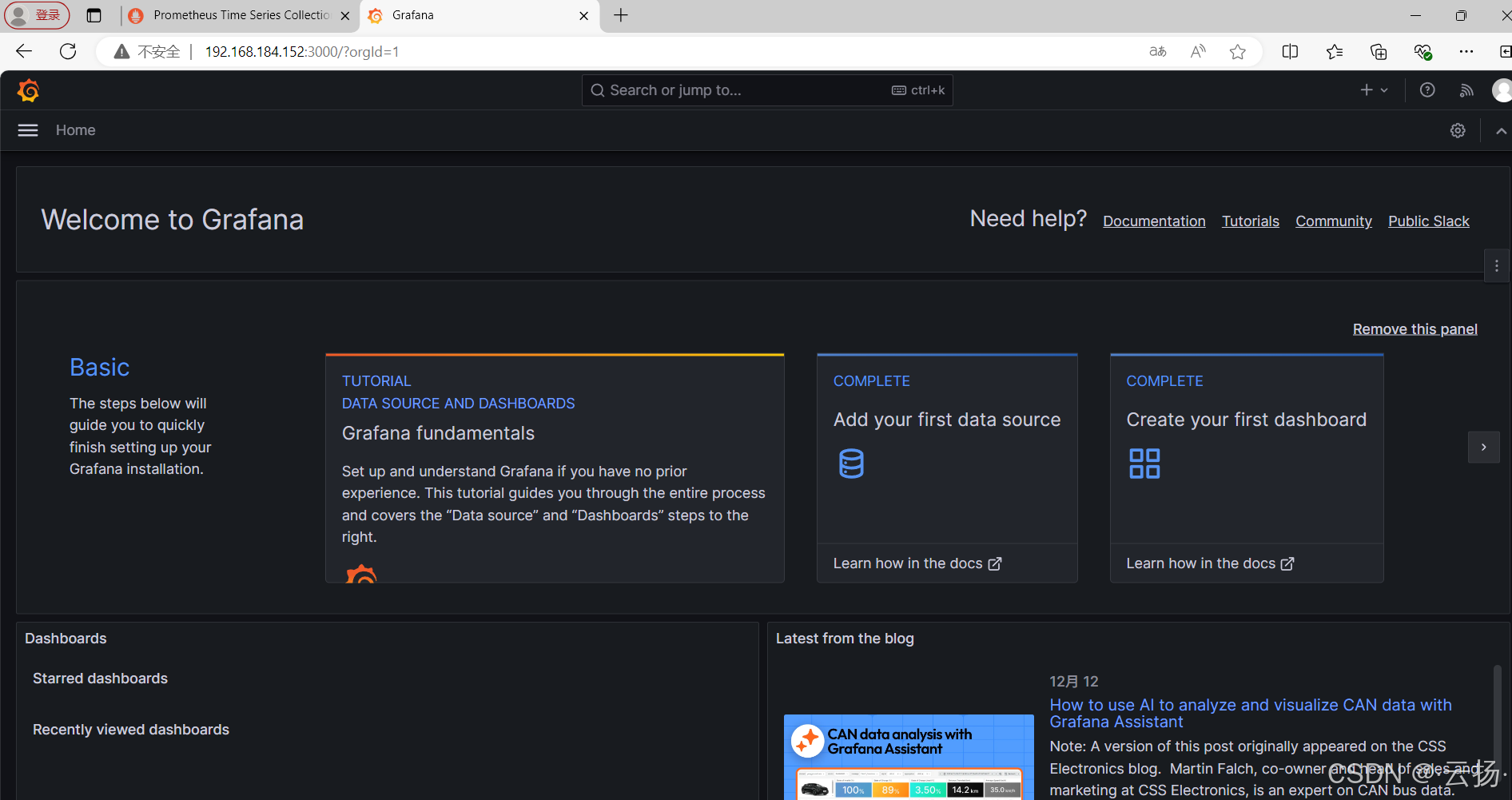
Task: Click the read aloud icon
Action: click(1198, 52)
